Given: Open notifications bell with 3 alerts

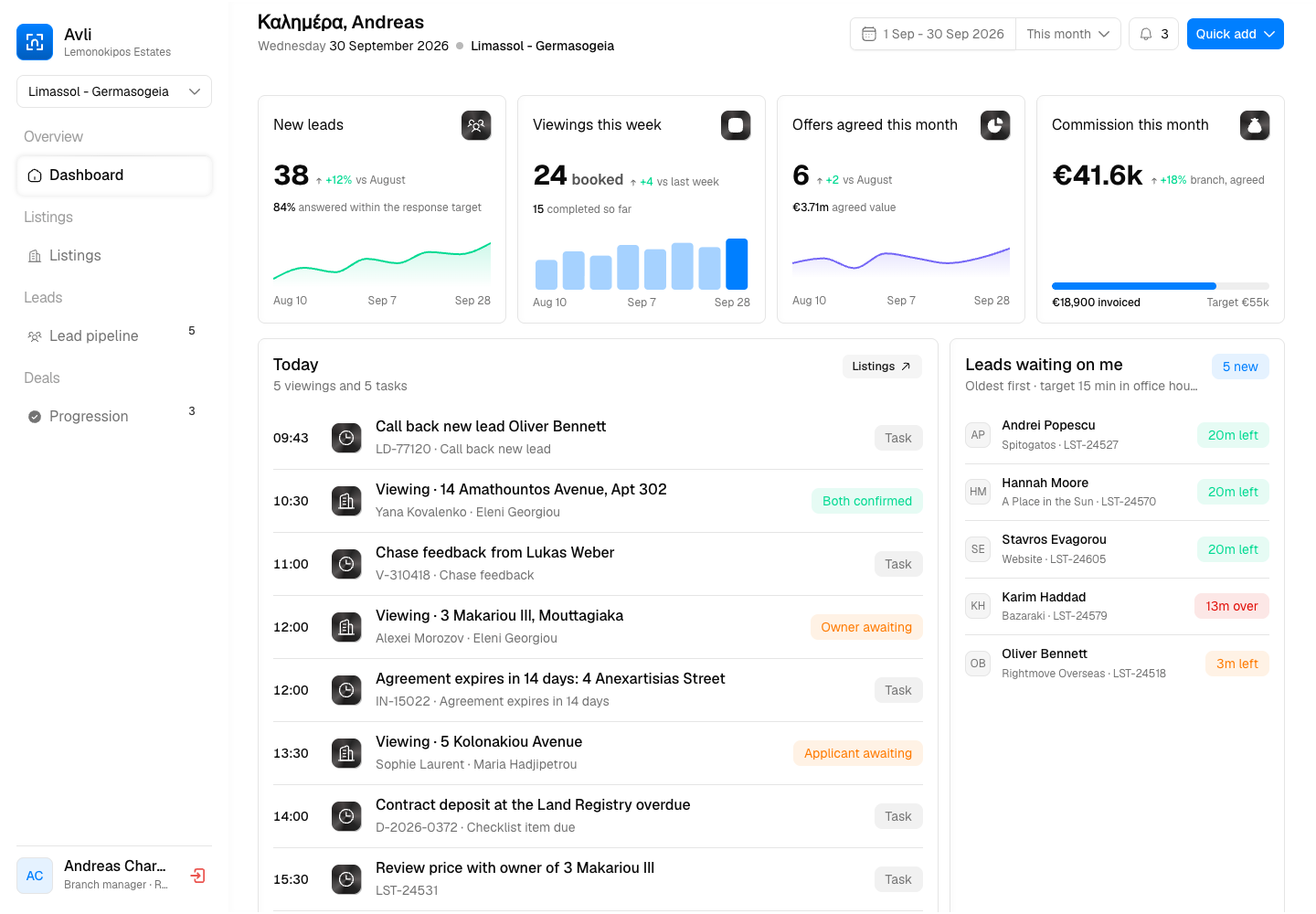Looking at the screenshot, I should click(1153, 34).
